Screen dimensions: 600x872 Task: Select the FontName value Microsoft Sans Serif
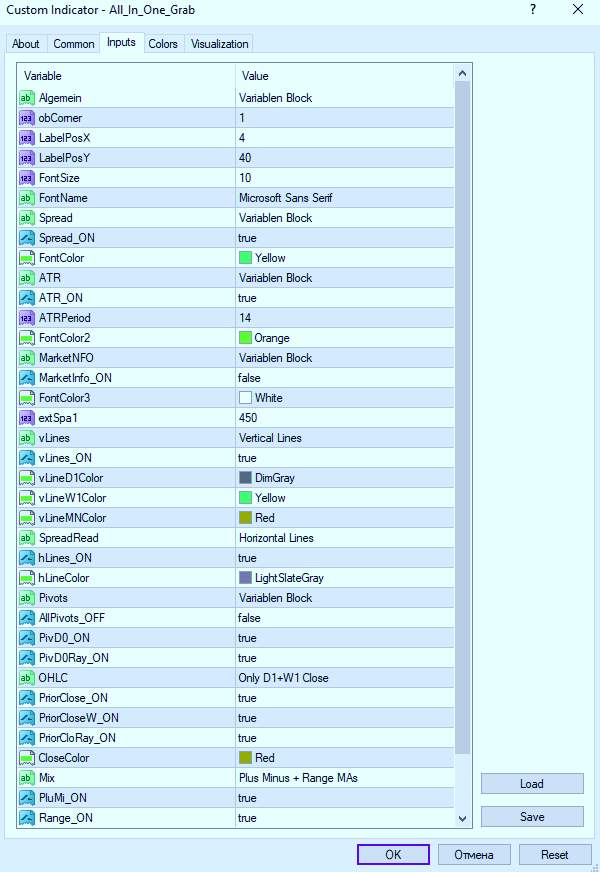[x=284, y=198]
